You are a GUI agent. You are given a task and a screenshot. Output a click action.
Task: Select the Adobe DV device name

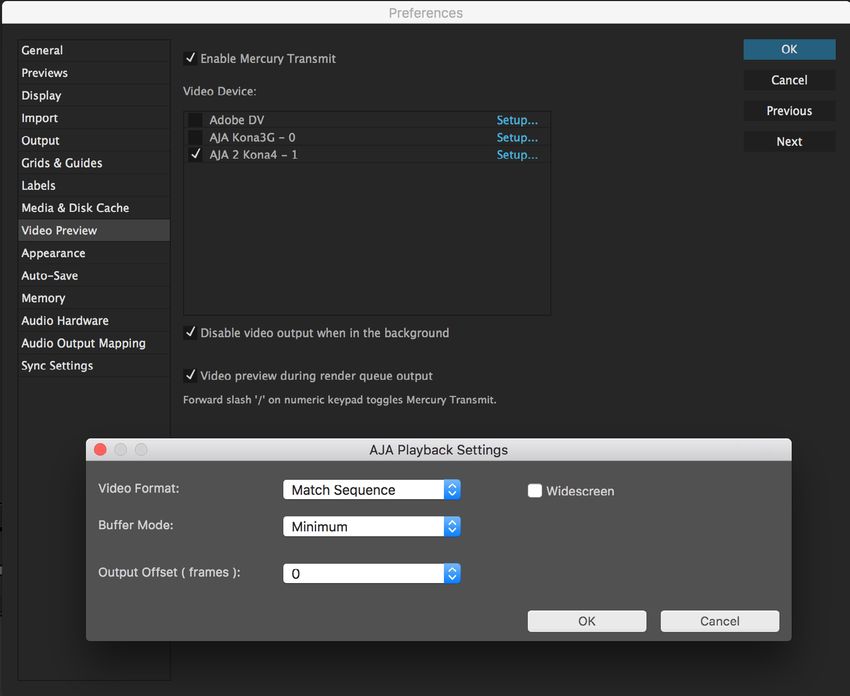pyautogui.click(x=237, y=120)
